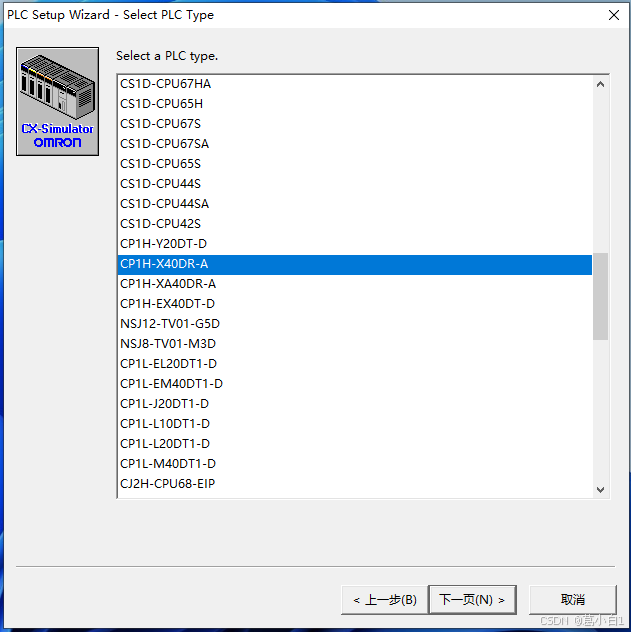This screenshot has height=632, width=631.
Task: Choose NSJ12-TV01-G5D PLC type
Action: point(355,324)
